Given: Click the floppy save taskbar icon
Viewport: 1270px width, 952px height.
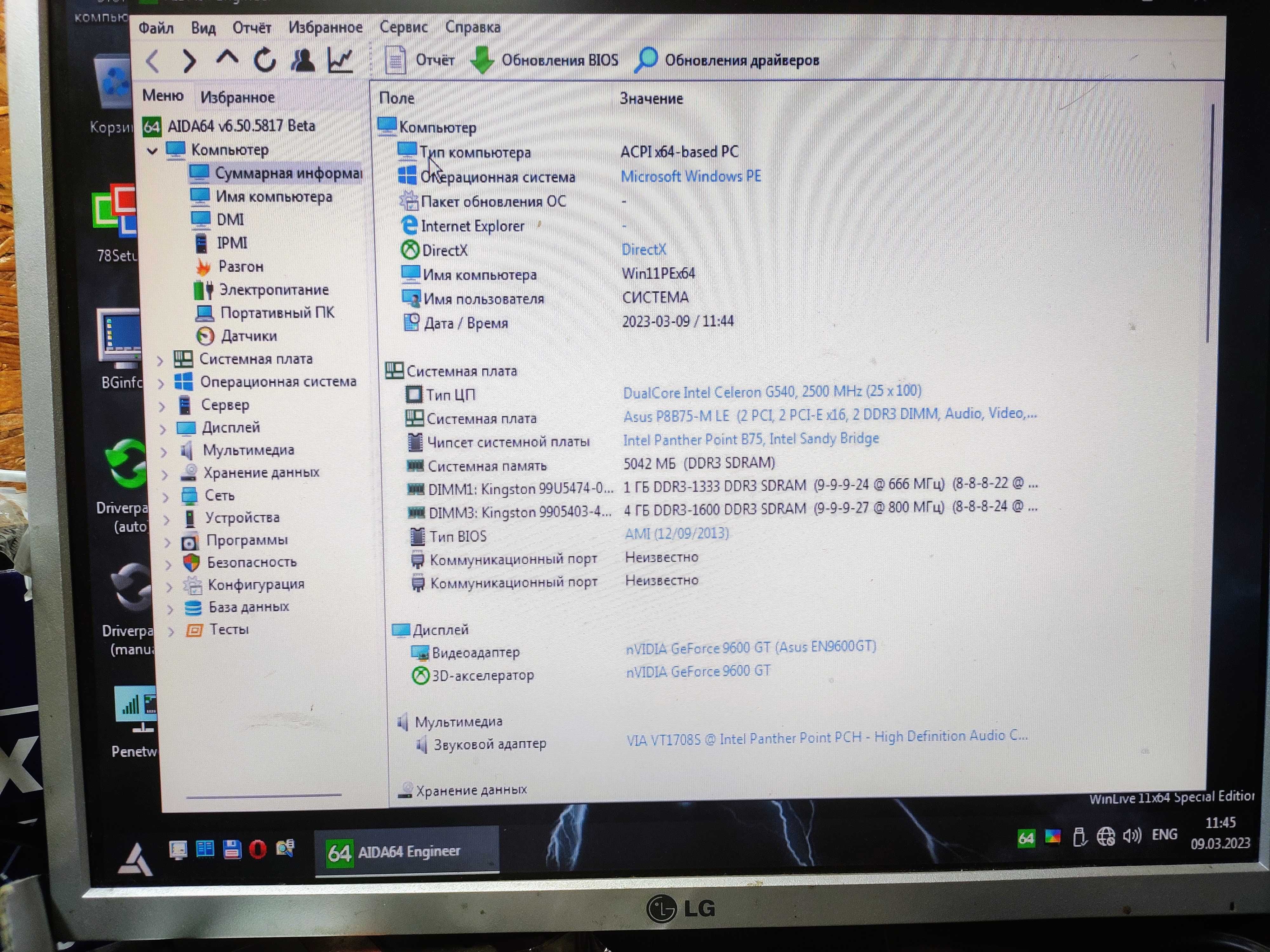Looking at the screenshot, I should pos(231,849).
